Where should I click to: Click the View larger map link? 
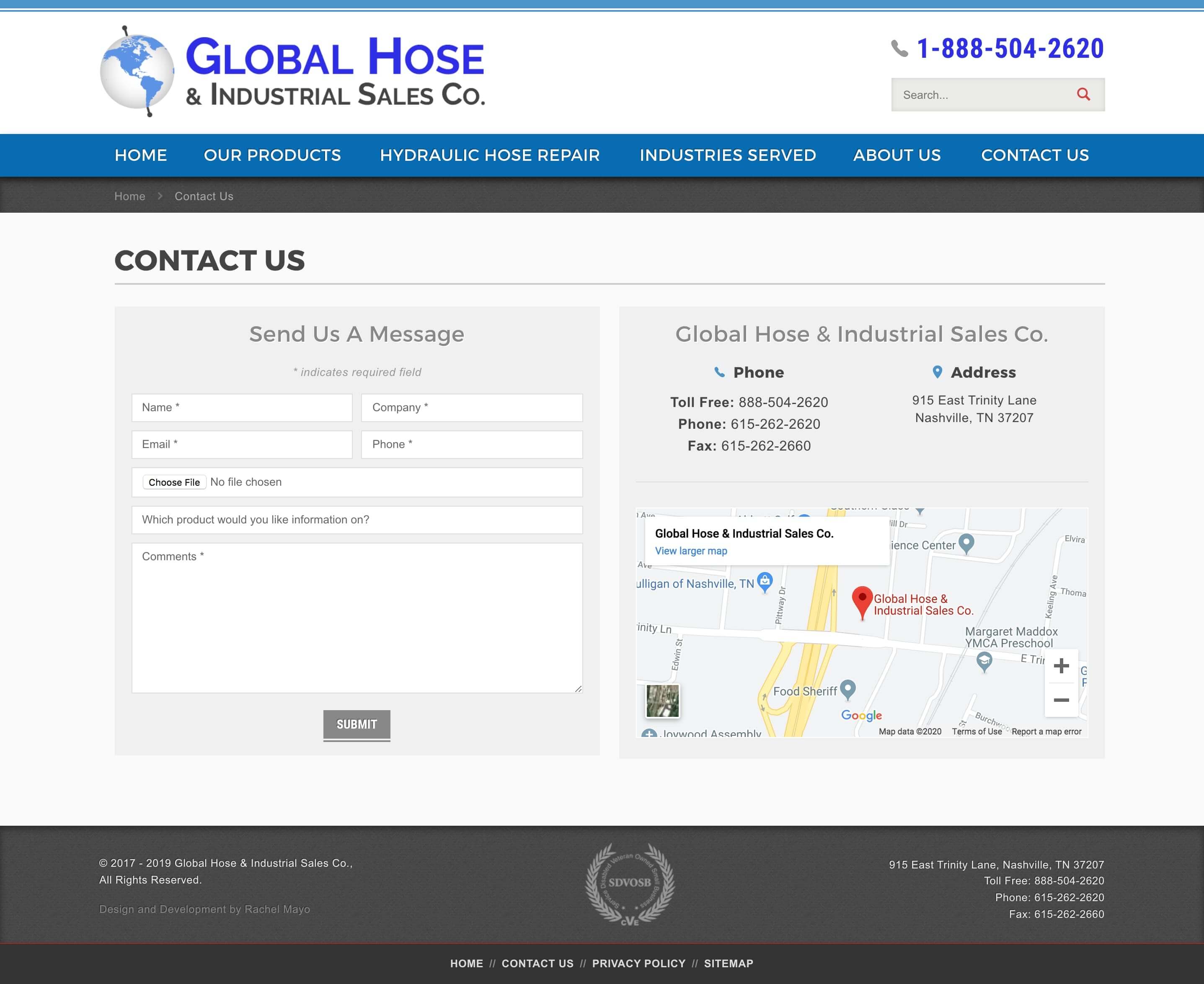coord(691,551)
